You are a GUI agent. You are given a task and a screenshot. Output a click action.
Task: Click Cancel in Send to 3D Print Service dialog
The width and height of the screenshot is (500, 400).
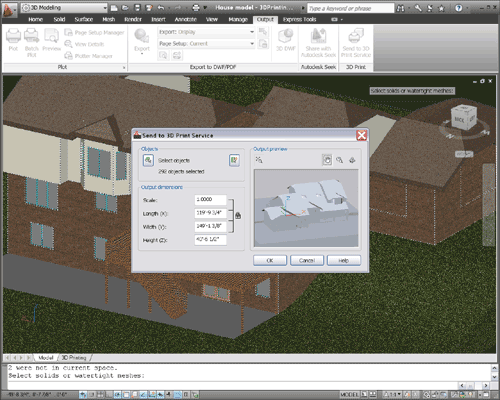pyautogui.click(x=307, y=260)
